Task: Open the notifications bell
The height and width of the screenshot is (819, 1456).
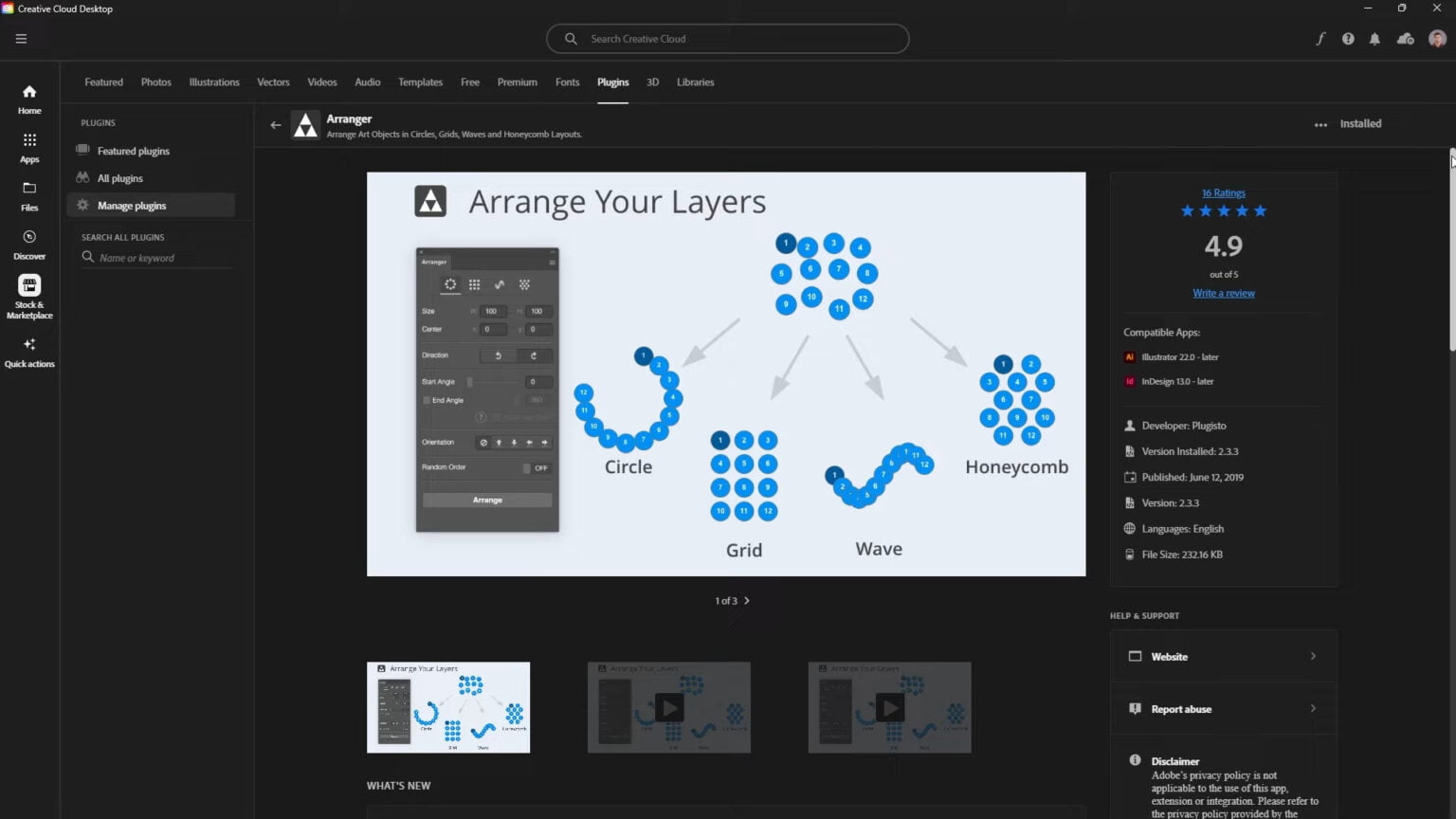Action: [1375, 38]
